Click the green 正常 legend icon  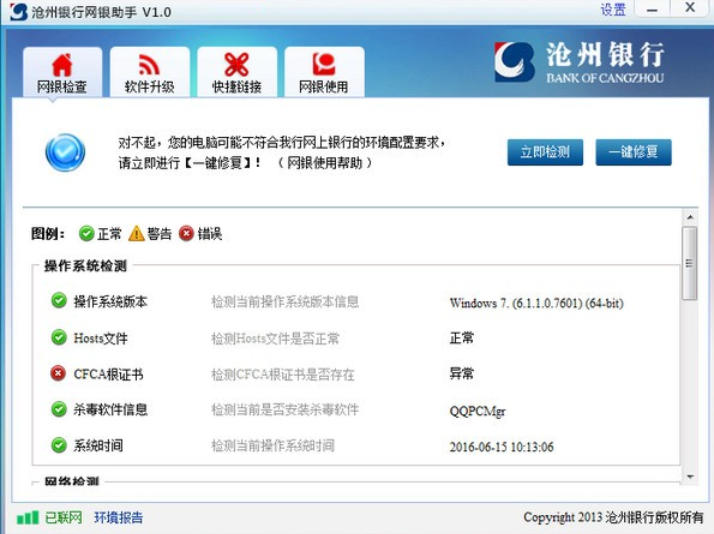click(x=86, y=234)
